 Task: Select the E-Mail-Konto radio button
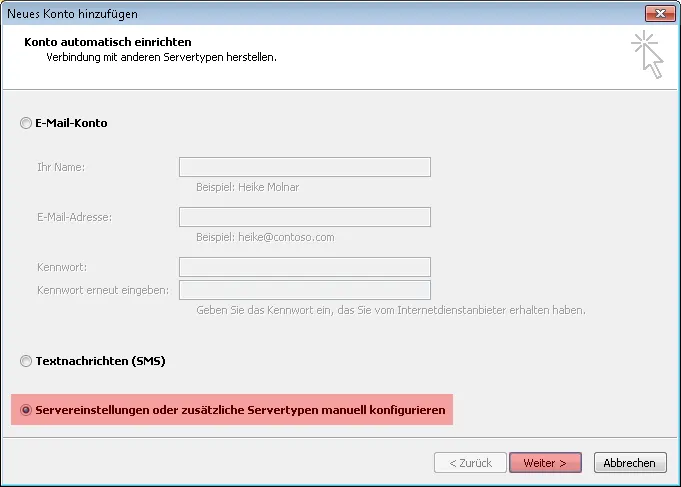[26, 123]
